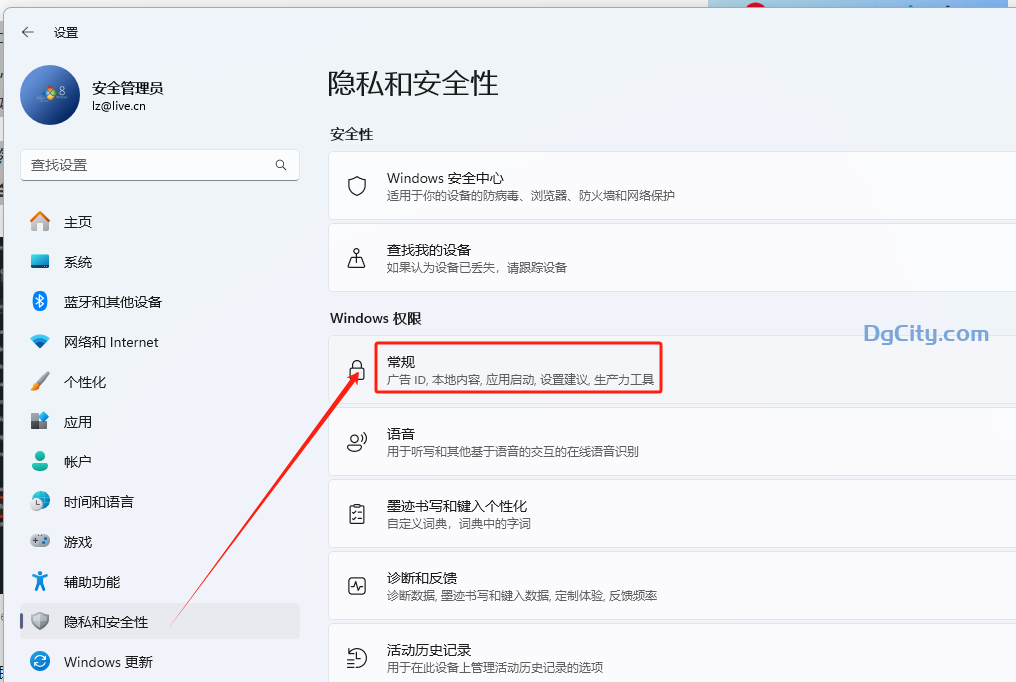
Task: Click the Personalization brush icon
Action: click(x=40, y=381)
